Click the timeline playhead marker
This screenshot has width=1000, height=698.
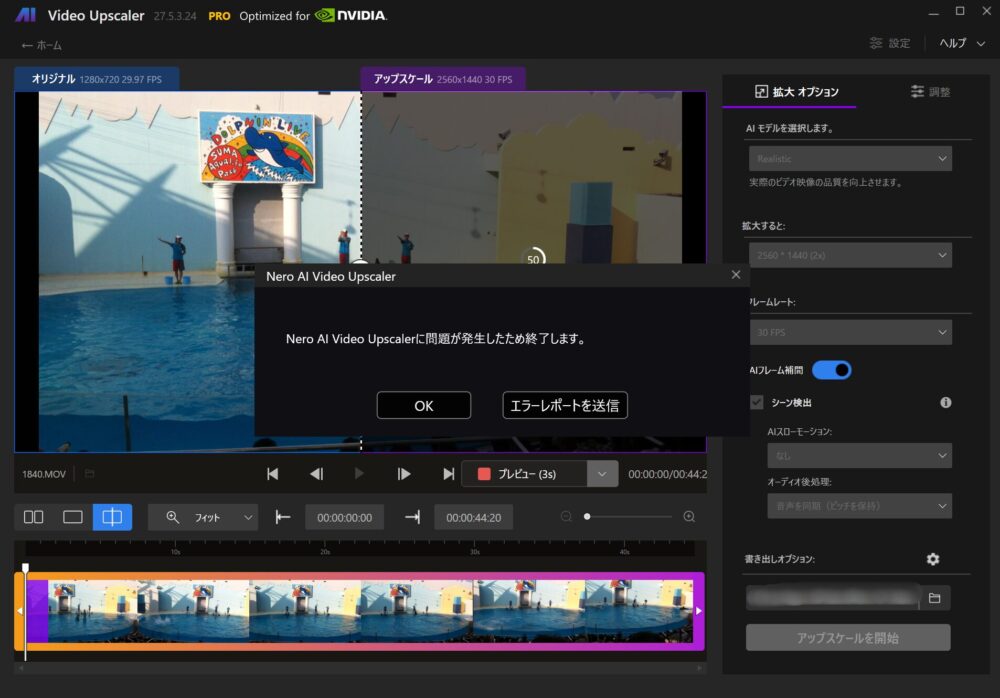pos(26,567)
